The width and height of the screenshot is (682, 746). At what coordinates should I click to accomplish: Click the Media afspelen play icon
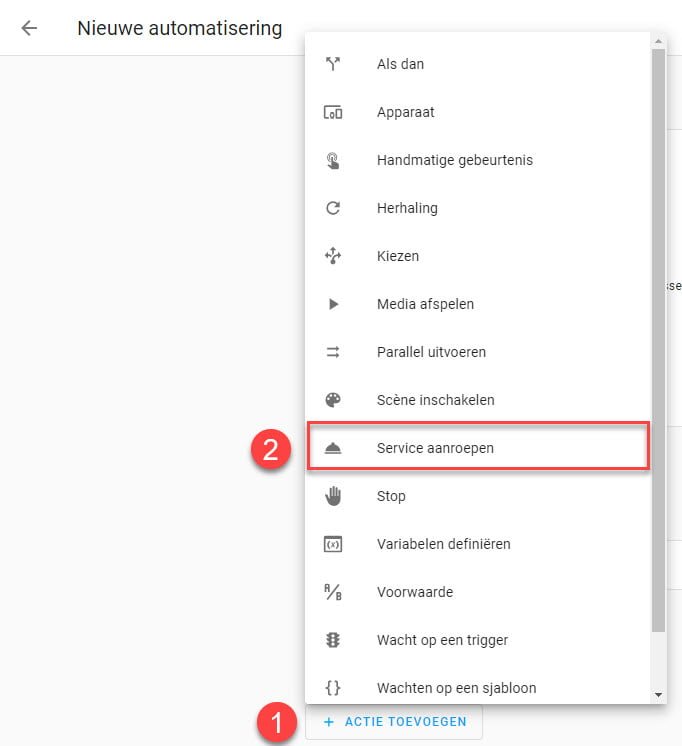333,304
